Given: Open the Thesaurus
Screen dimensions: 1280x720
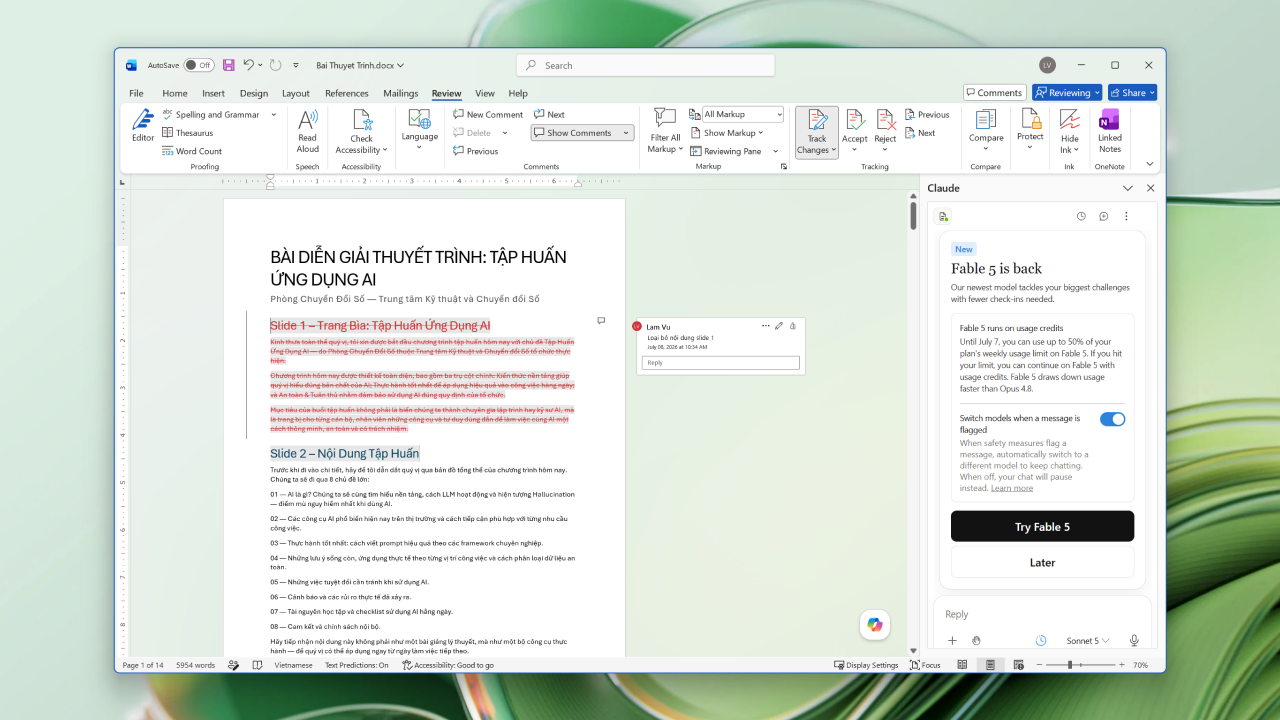Looking at the screenshot, I should [x=187, y=133].
